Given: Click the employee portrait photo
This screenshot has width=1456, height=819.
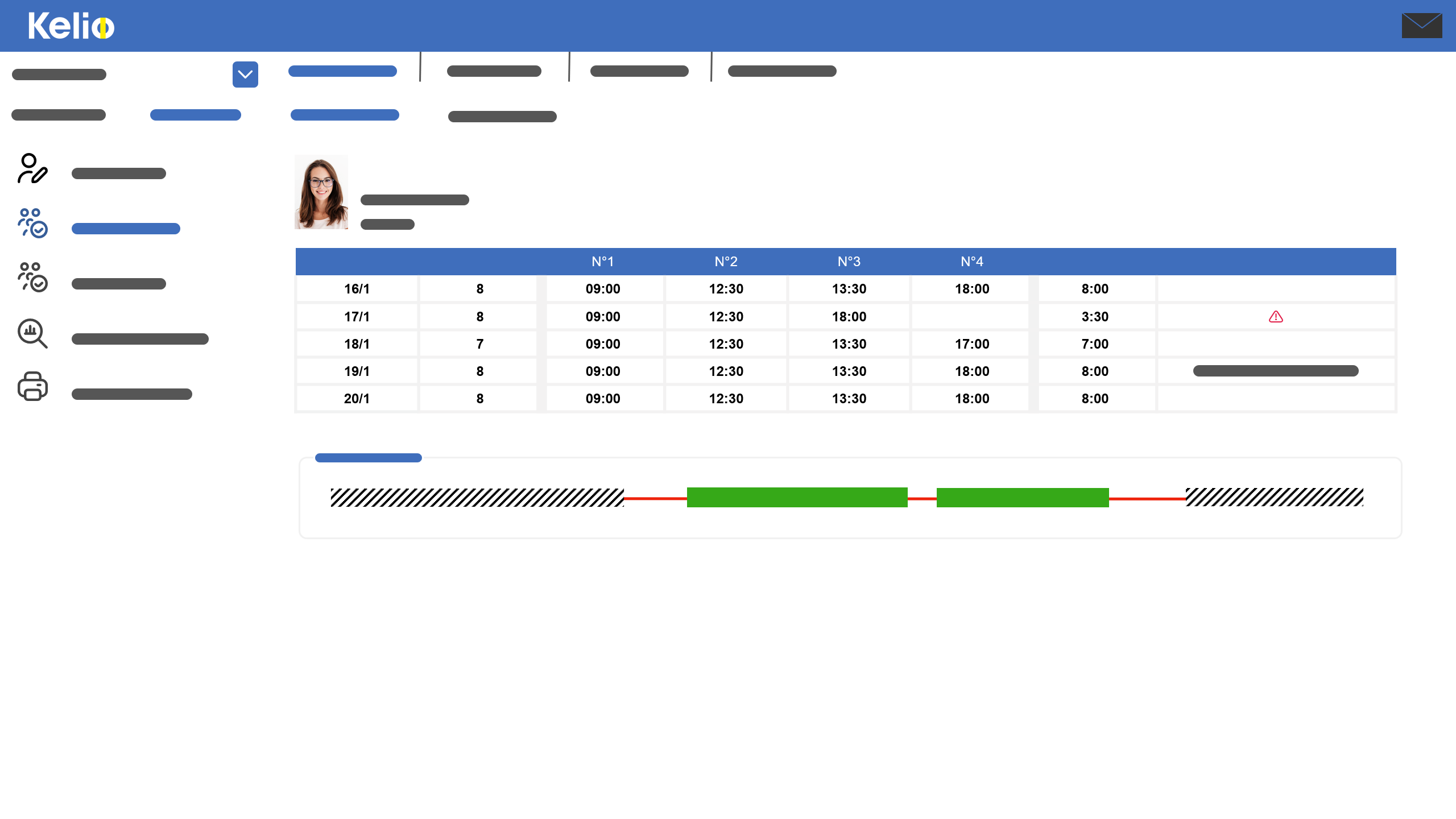Looking at the screenshot, I should pyautogui.click(x=321, y=192).
